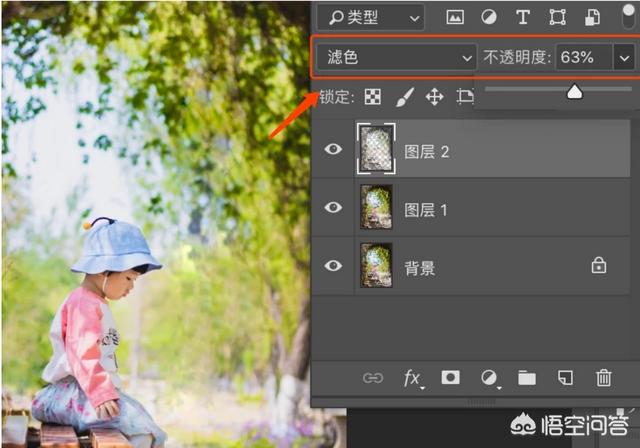Click the opacity value field 63%
This screenshot has width=640, height=448.
[584, 58]
